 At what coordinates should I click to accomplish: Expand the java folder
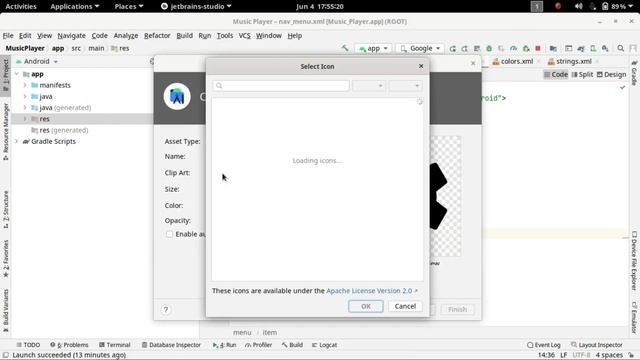pyautogui.click(x=25, y=97)
